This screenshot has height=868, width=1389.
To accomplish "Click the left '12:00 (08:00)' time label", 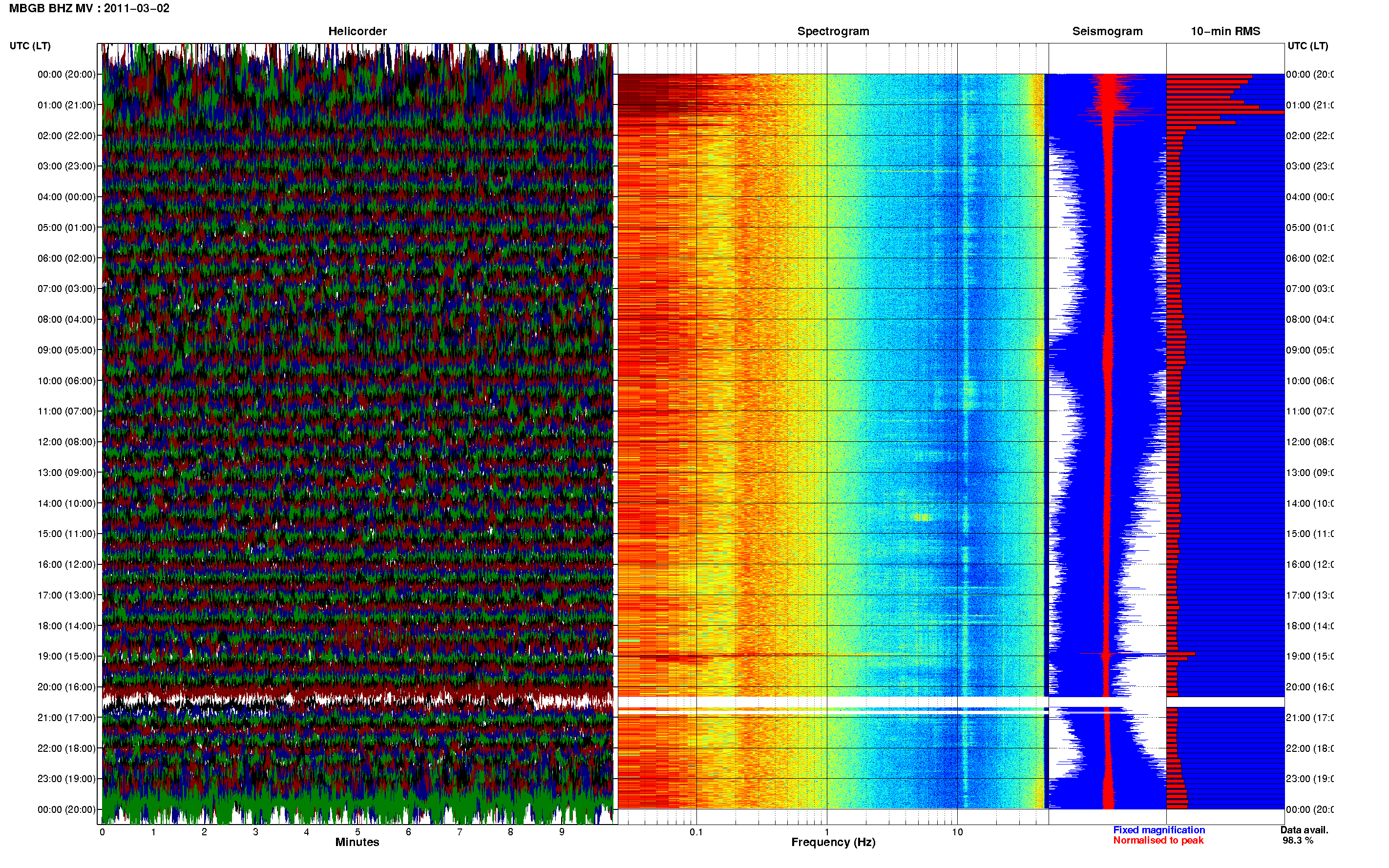I will (x=66, y=442).
